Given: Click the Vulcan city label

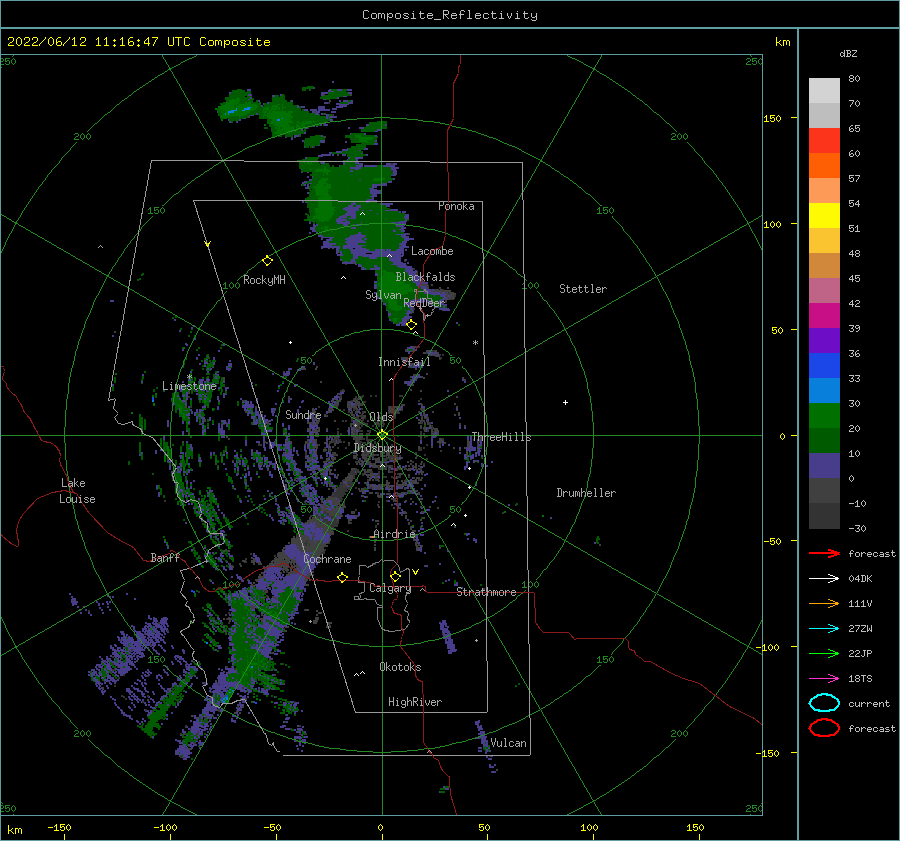Looking at the screenshot, I should [509, 743].
